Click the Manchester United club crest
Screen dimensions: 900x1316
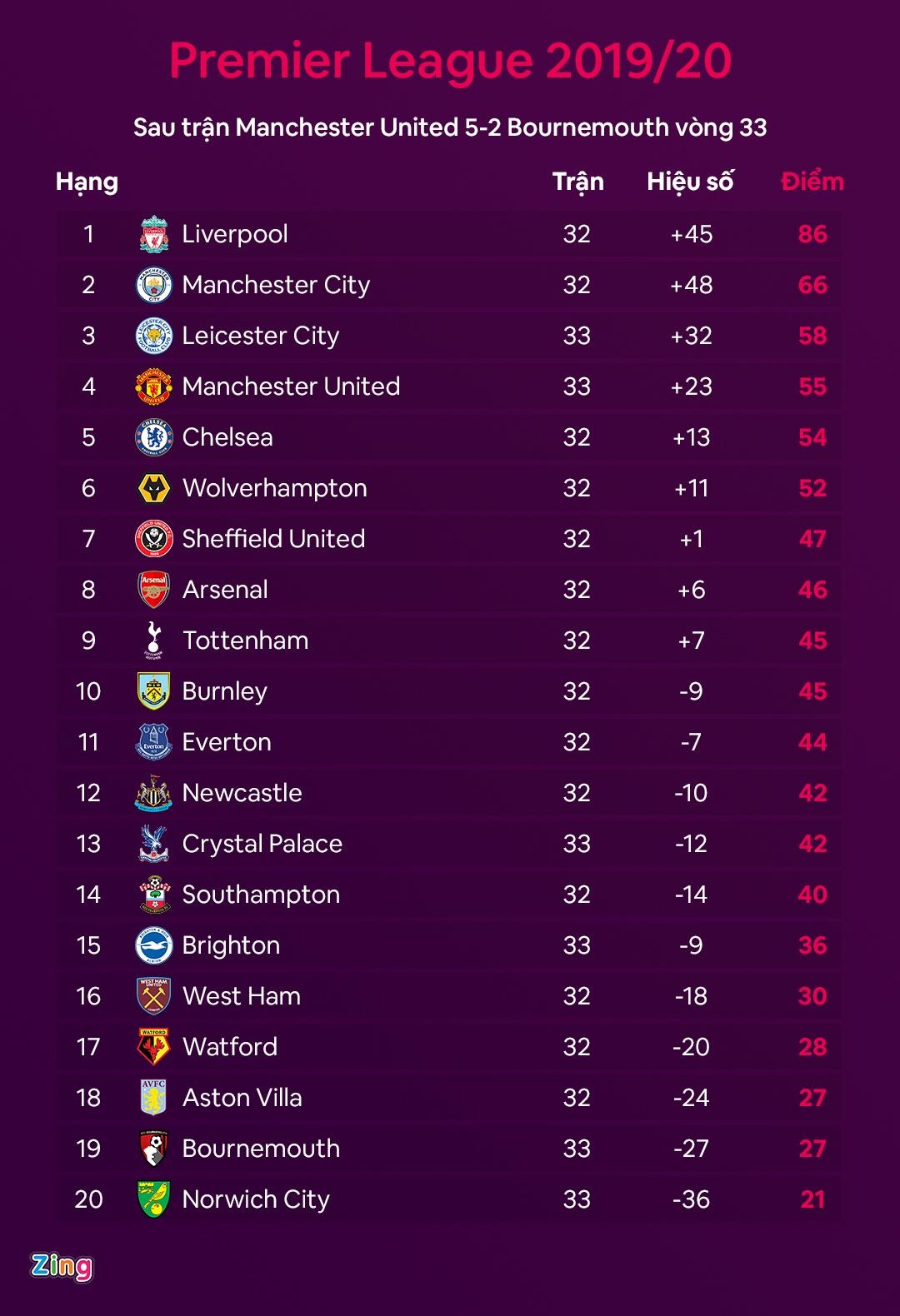coord(154,386)
